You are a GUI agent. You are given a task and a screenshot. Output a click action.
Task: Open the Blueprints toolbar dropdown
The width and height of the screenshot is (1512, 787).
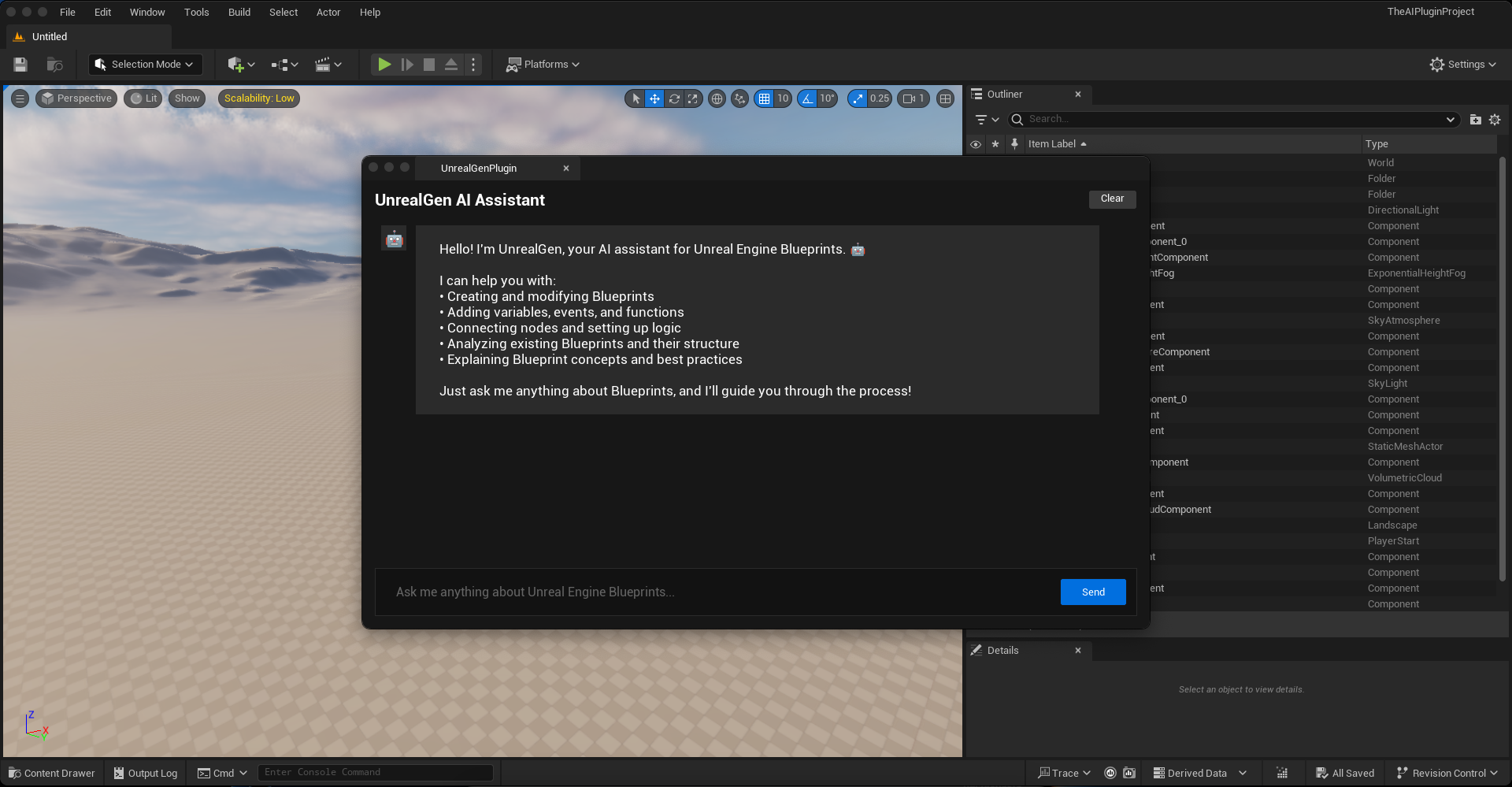pos(284,65)
